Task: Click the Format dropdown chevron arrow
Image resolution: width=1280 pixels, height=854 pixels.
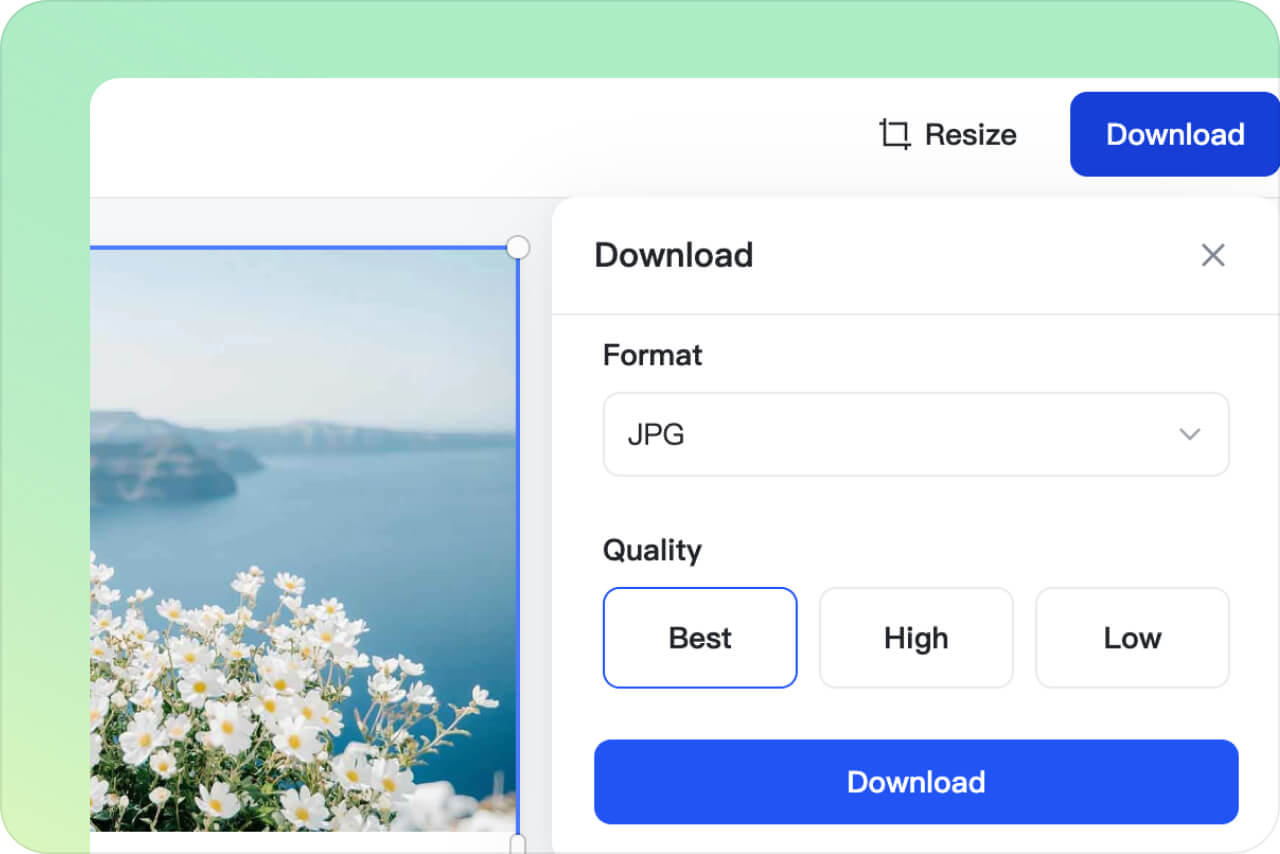Action: 1189,434
